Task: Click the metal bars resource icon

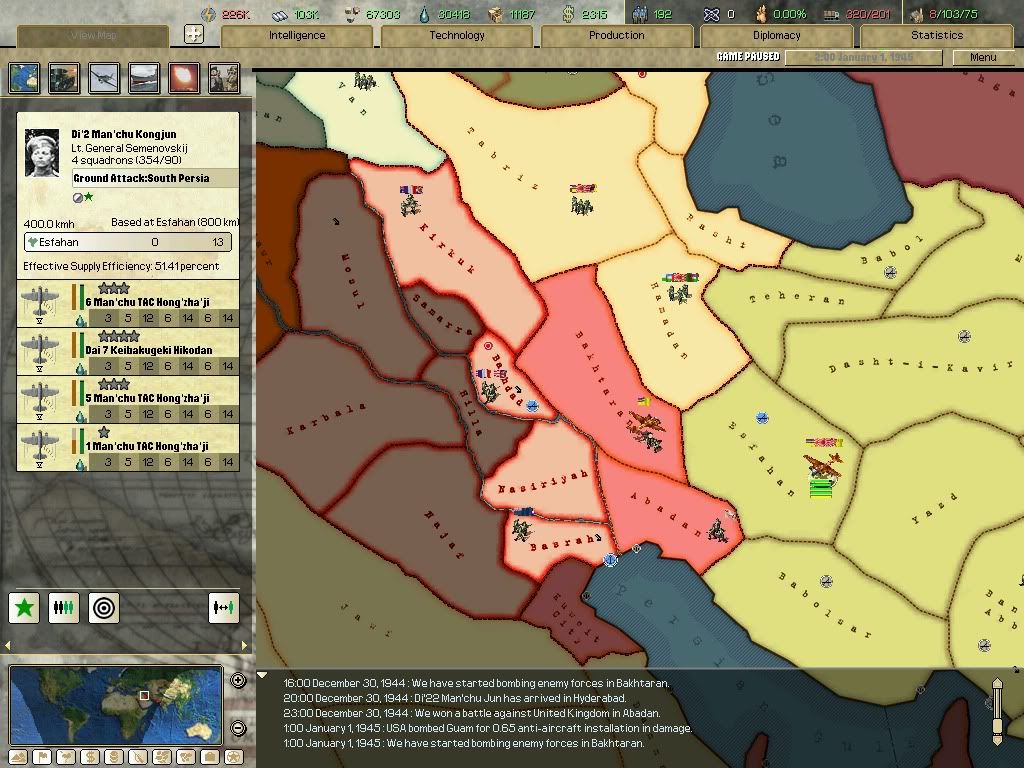Action: pyautogui.click(x=280, y=14)
